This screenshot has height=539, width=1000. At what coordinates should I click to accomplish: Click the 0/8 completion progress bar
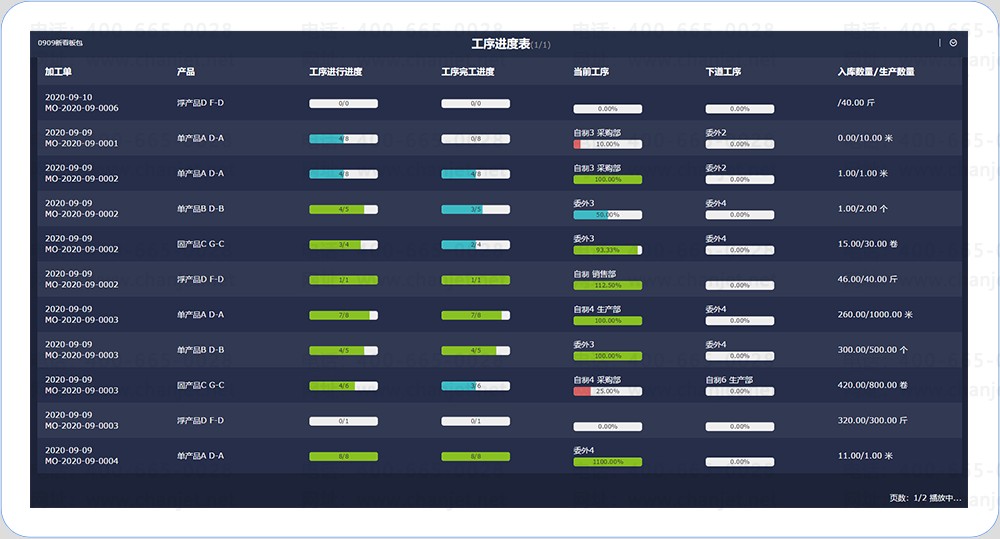(476, 138)
